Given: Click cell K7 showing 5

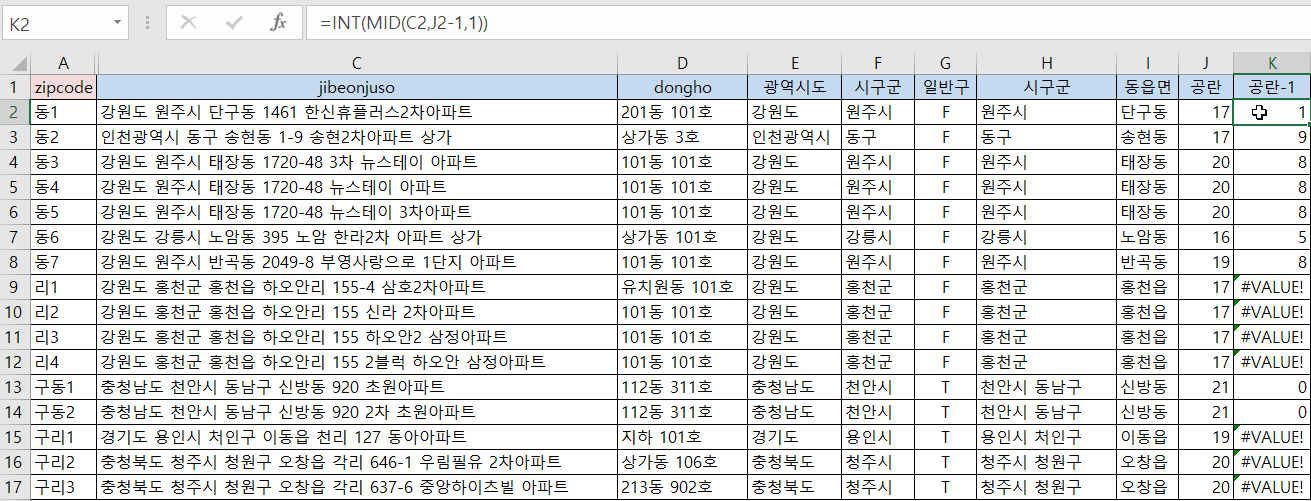Looking at the screenshot, I should click(x=1271, y=237).
